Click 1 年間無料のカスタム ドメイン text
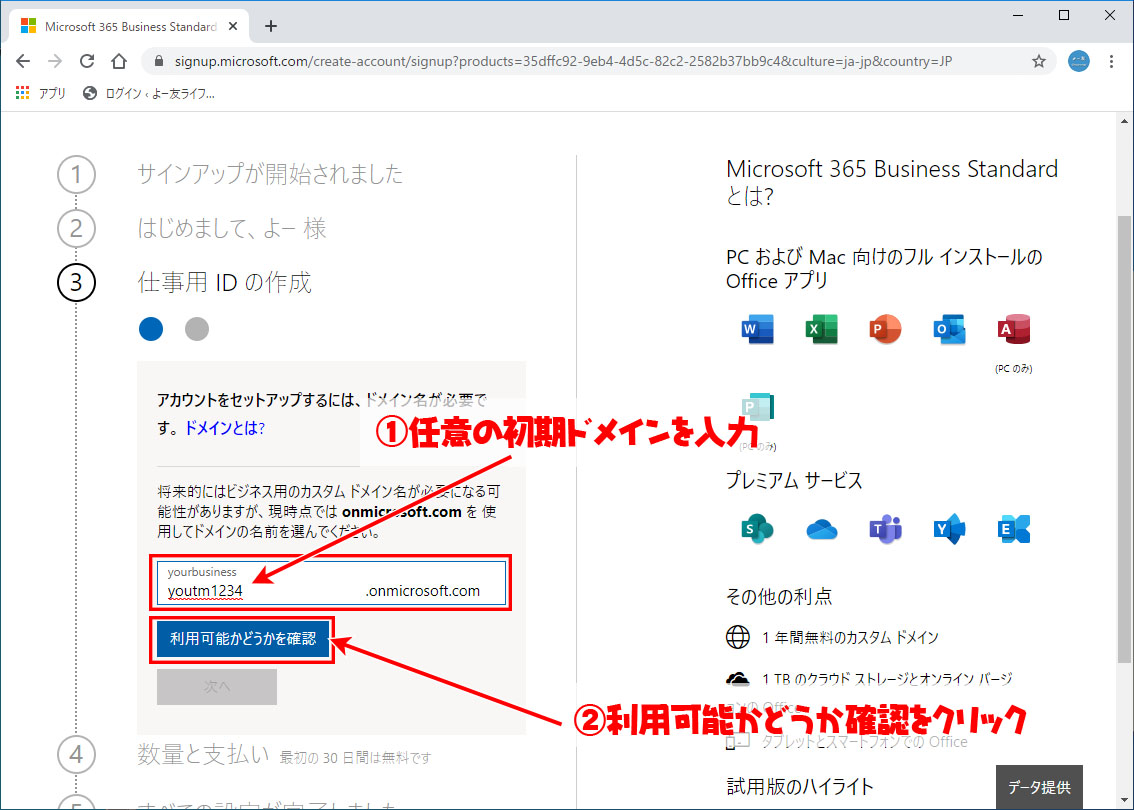1134x810 pixels. 850,637
